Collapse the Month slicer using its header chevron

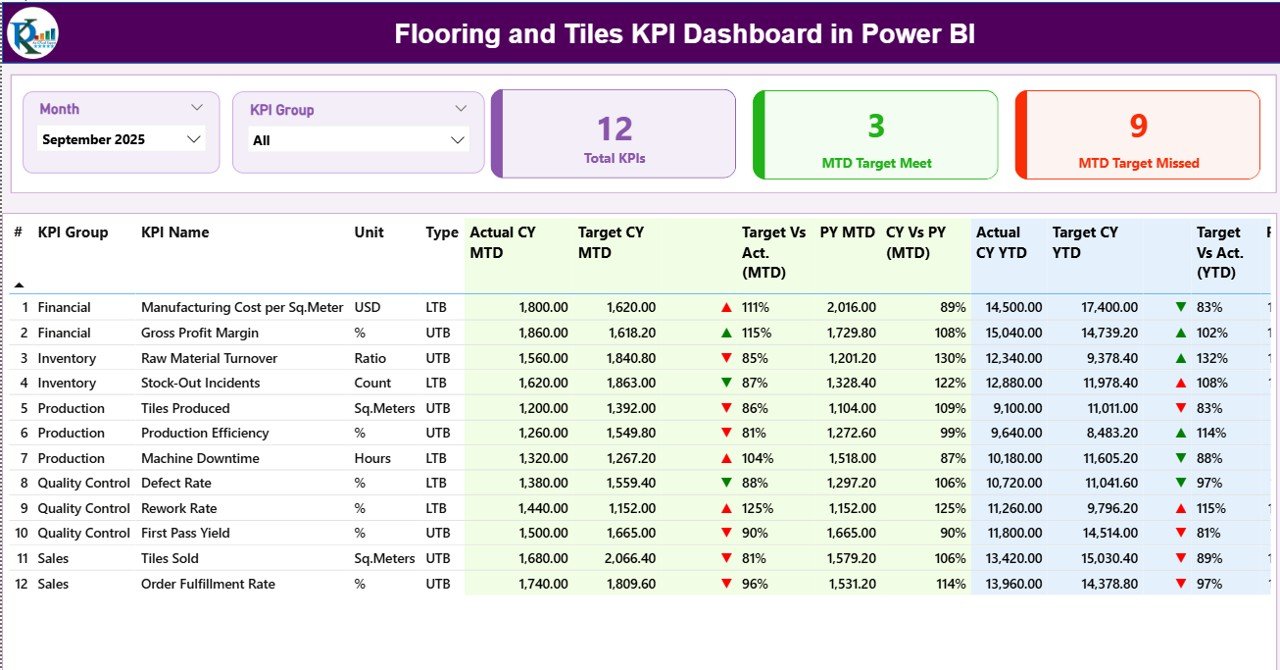click(x=197, y=108)
